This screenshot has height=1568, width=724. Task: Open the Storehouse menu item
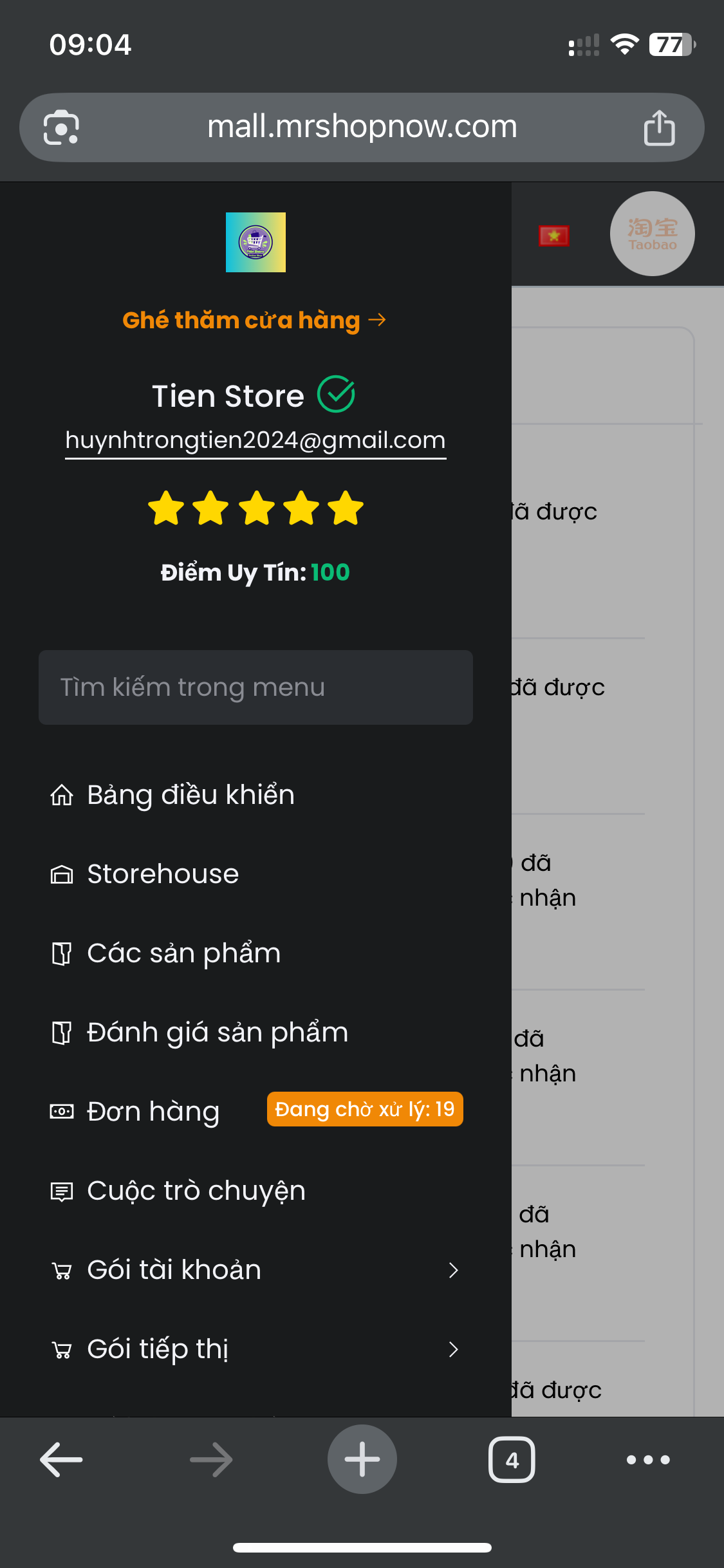[255, 874]
